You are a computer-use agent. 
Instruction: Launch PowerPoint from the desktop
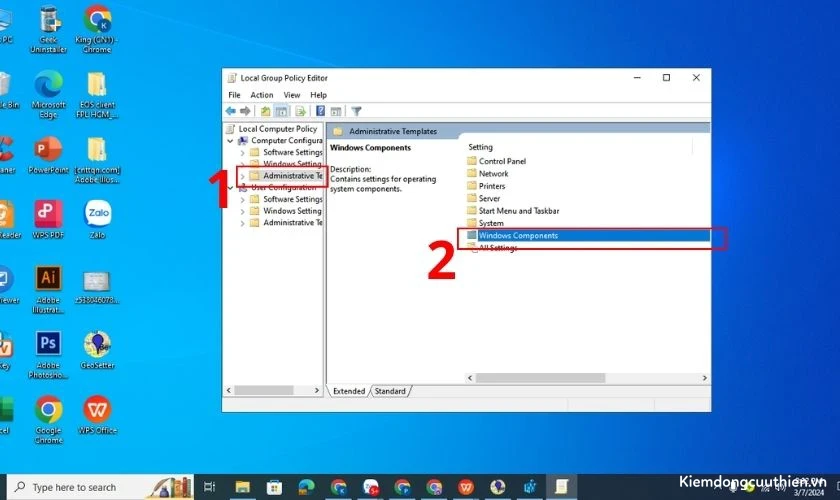[x=48, y=155]
